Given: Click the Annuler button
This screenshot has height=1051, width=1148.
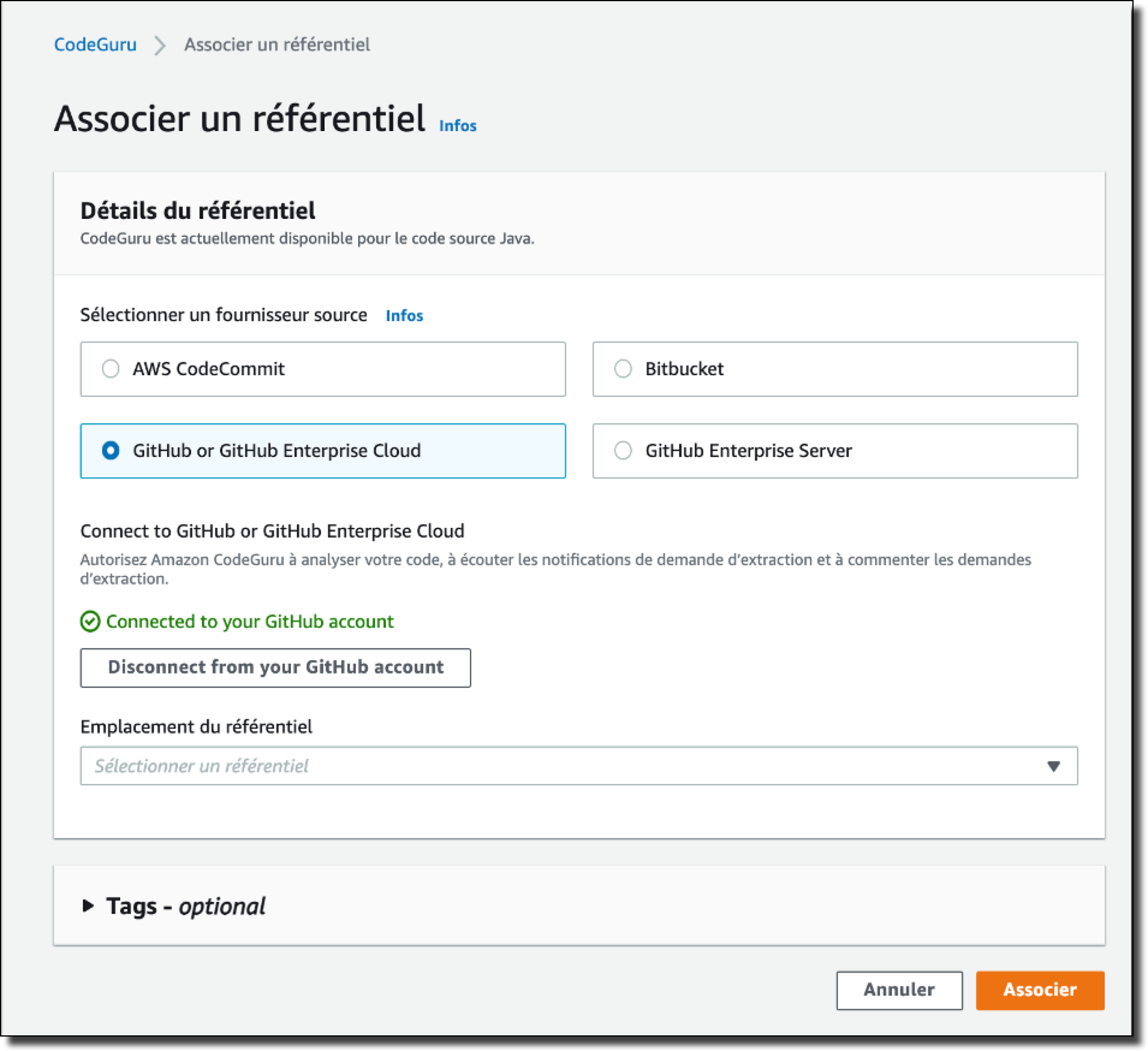Looking at the screenshot, I should pyautogui.click(x=899, y=990).
